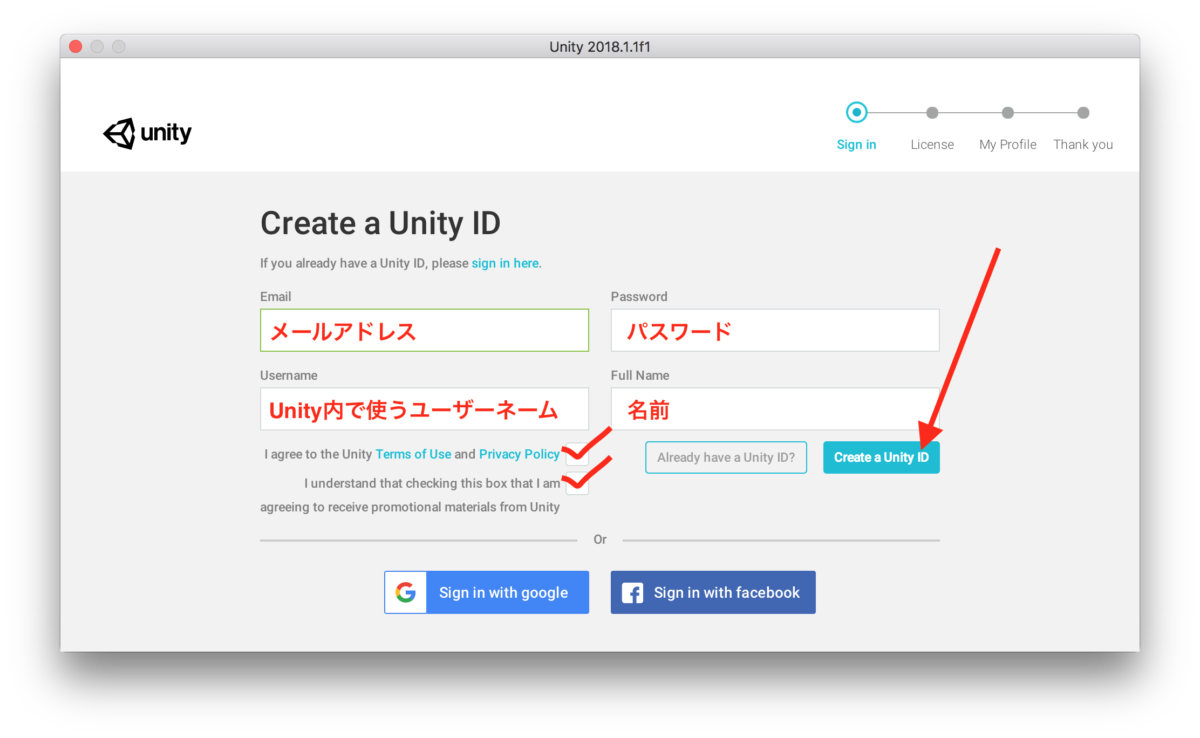Image resolution: width=1200 pixels, height=738 pixels.
Task: Select the Thank you step
Action: coord(1083,144)
